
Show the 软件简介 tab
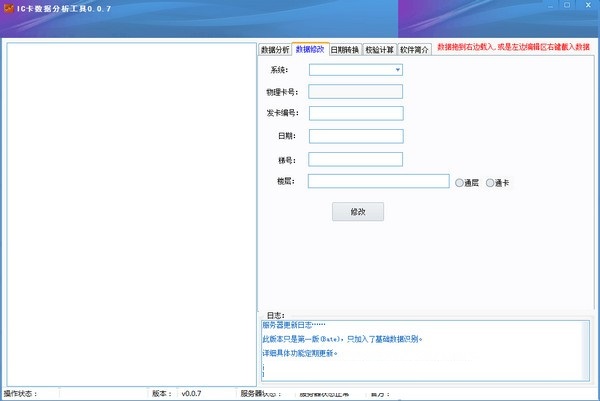[x=414, y=49]
